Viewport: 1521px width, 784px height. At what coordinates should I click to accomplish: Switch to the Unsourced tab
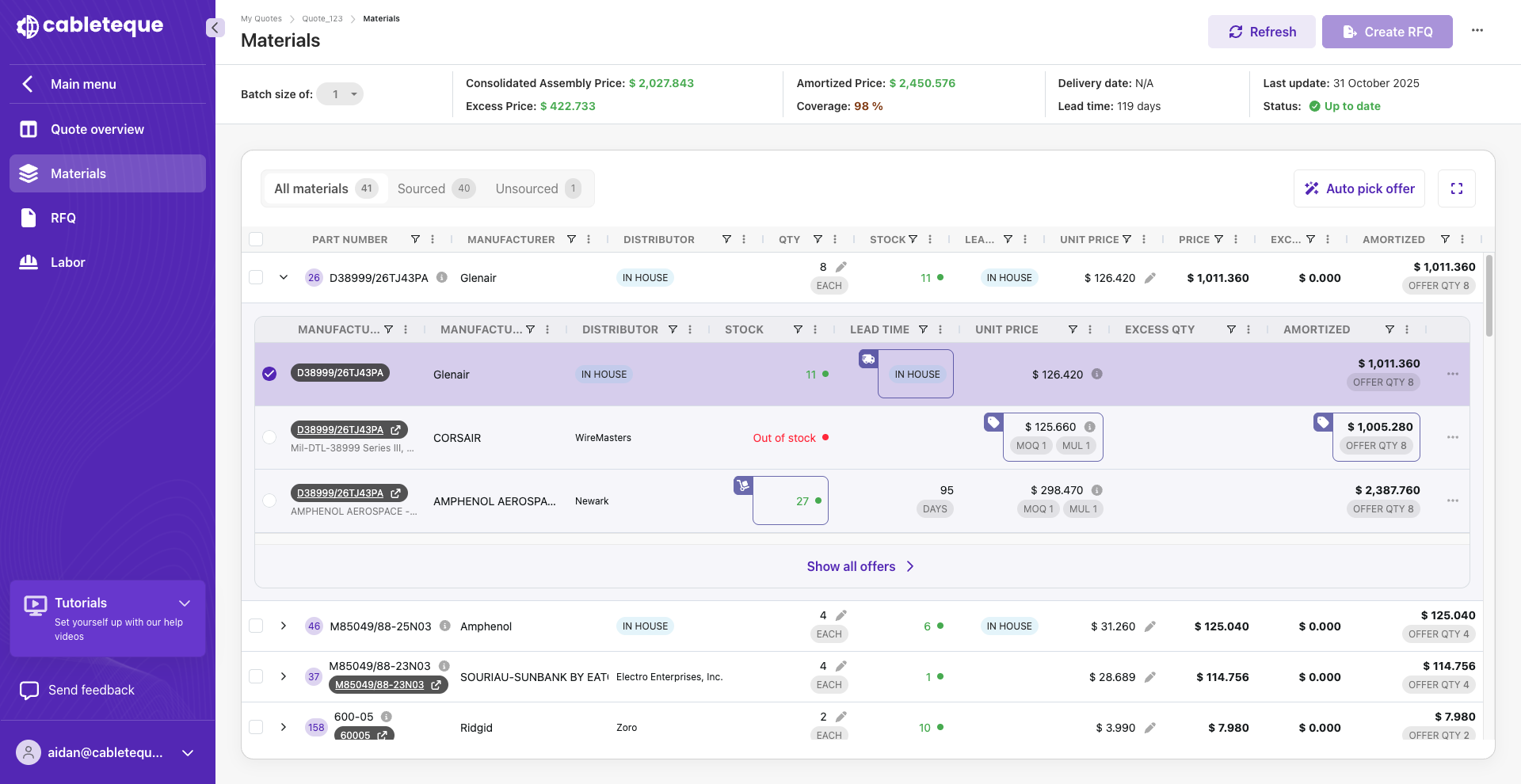coord(537,188)
